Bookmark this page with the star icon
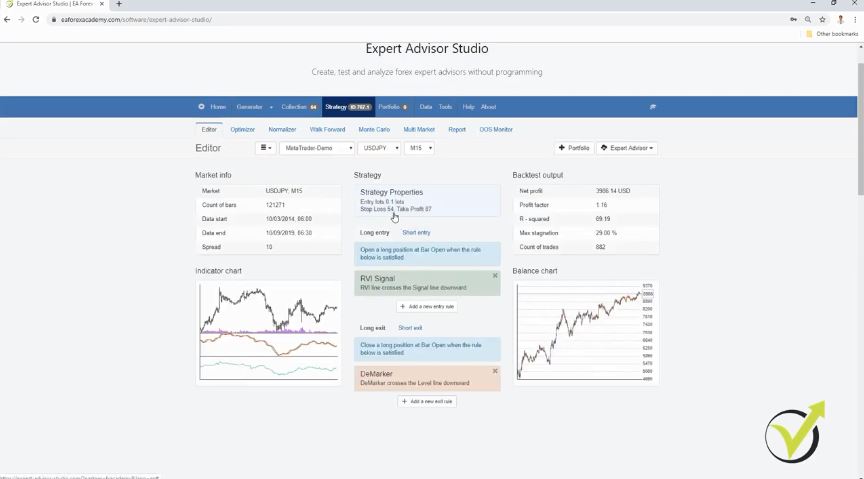The height and width of the screenshot is (479, 864). point(822,19)
